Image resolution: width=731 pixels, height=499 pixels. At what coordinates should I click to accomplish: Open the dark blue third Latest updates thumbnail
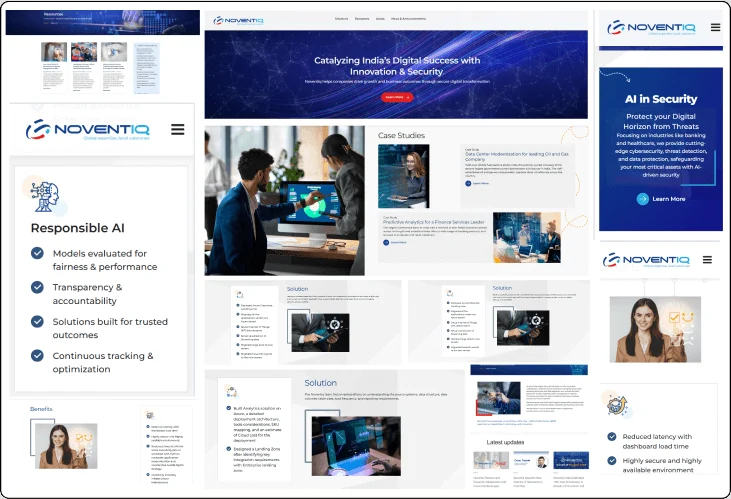(x=571, y=460)
